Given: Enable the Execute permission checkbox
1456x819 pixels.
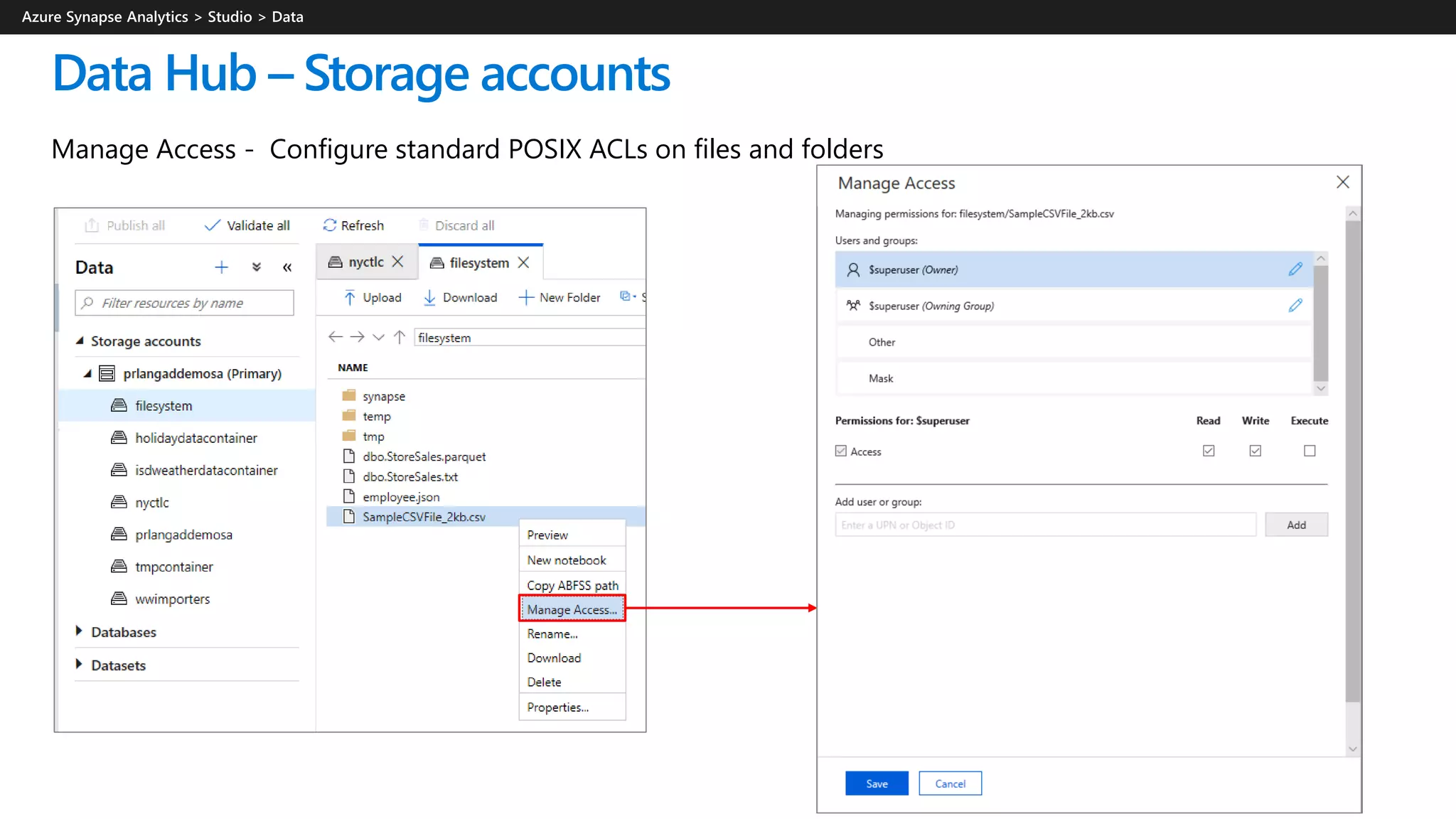Looking at the screenshot, I should pyautogui.click(x=1310, y=451).
